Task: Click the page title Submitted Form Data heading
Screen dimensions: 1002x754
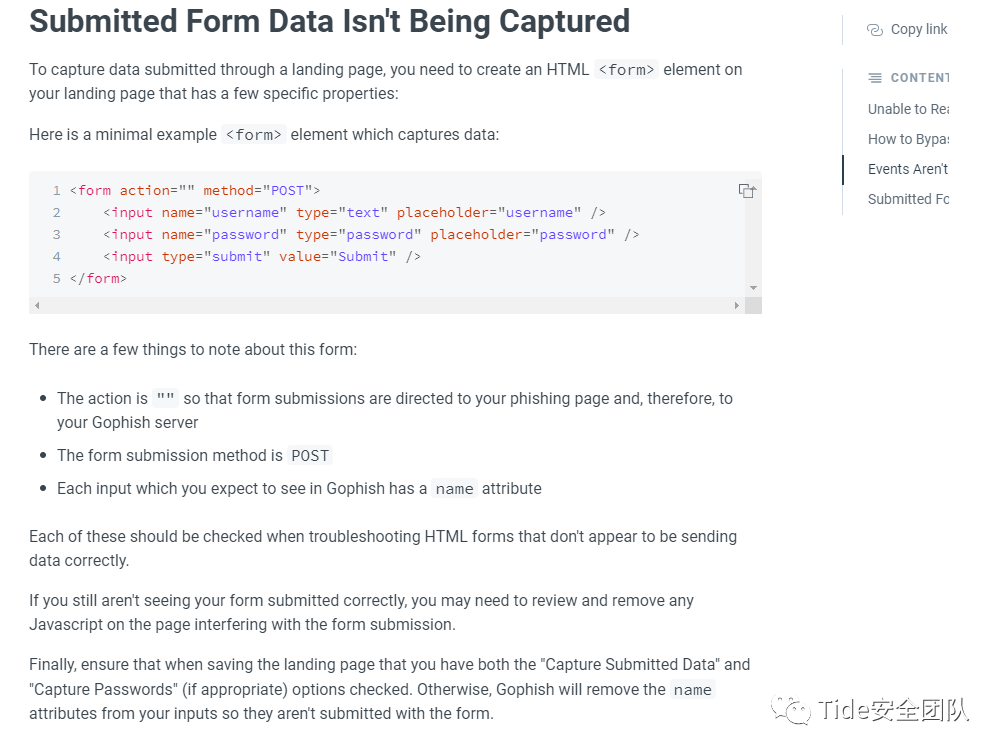Action: [330, 21]
